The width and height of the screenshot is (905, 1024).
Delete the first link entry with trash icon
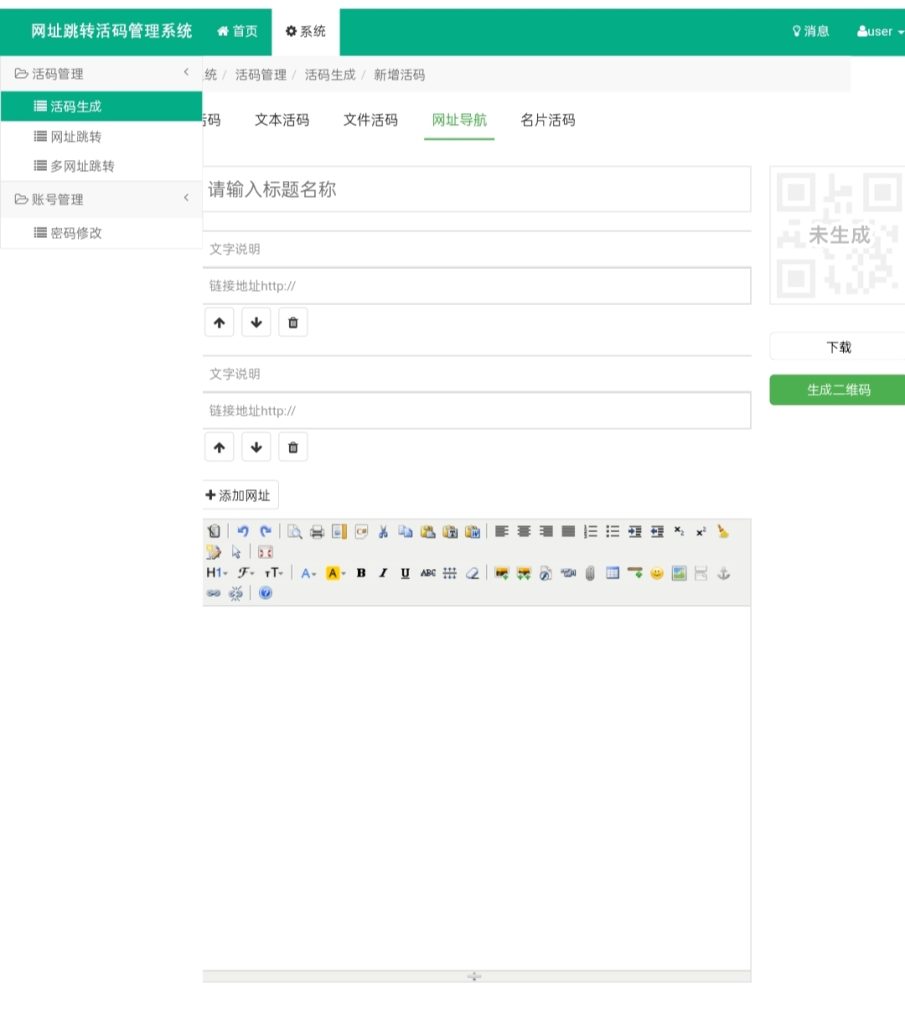click(x=293, y=323)
